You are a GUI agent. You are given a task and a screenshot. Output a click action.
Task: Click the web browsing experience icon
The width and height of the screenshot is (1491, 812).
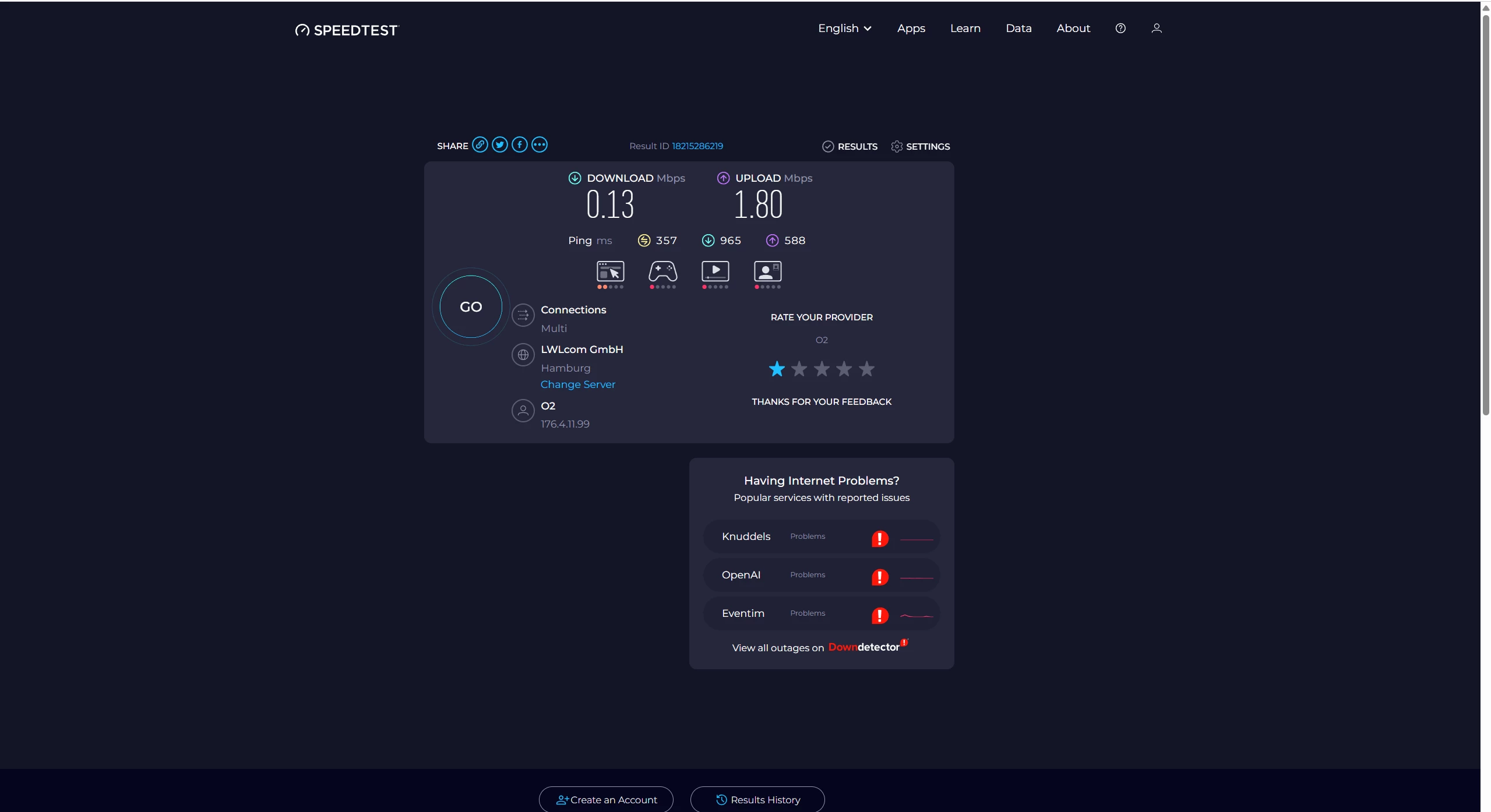click(610, 272)
